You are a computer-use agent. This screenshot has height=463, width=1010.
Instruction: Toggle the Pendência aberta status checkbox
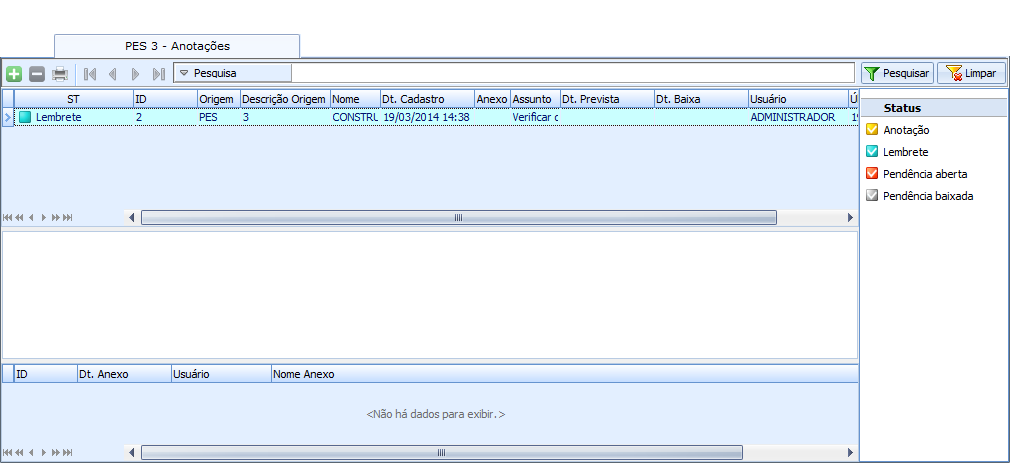click(x=872, y=174)
